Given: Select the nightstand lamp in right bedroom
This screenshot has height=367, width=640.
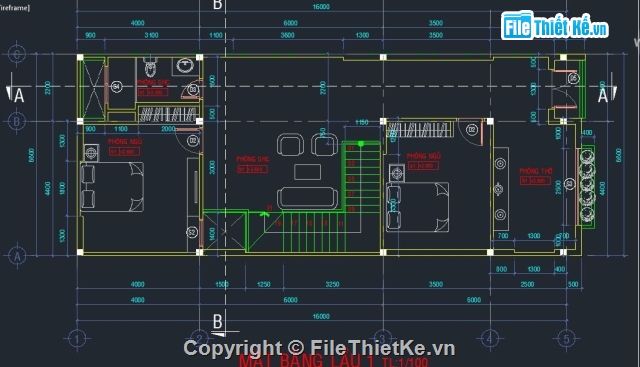Looking at the screenshot, I should (x=397, y=173).
